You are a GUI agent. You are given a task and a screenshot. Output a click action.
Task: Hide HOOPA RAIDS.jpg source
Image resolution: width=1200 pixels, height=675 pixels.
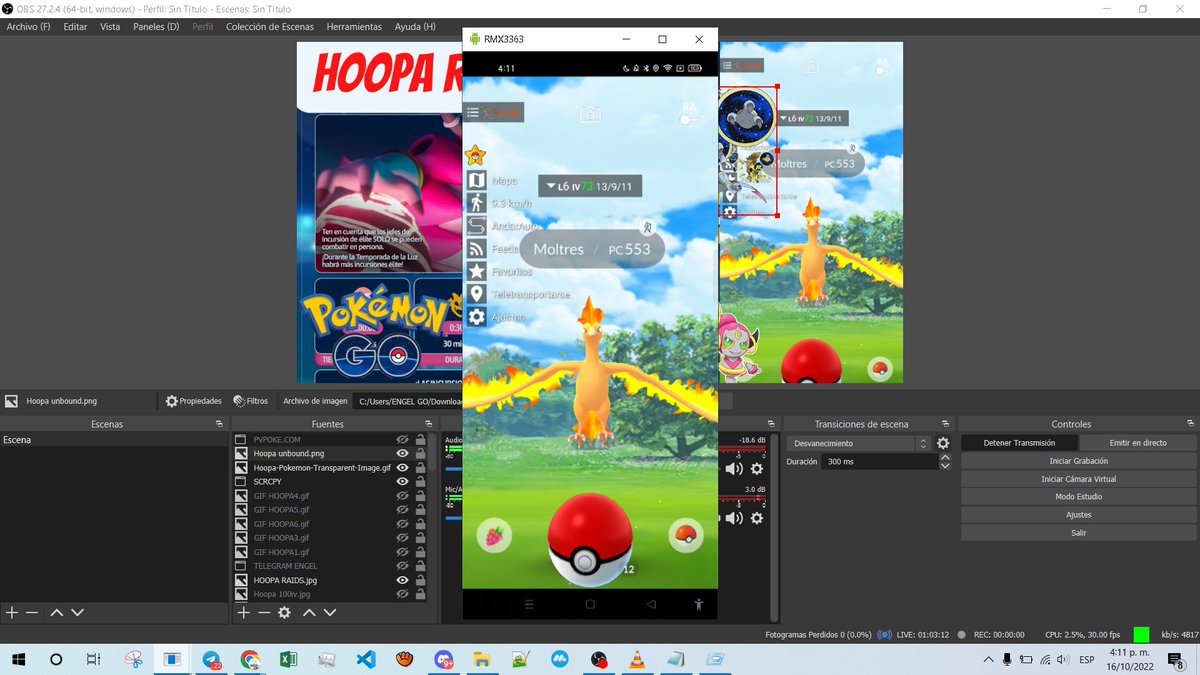[402, 580]
